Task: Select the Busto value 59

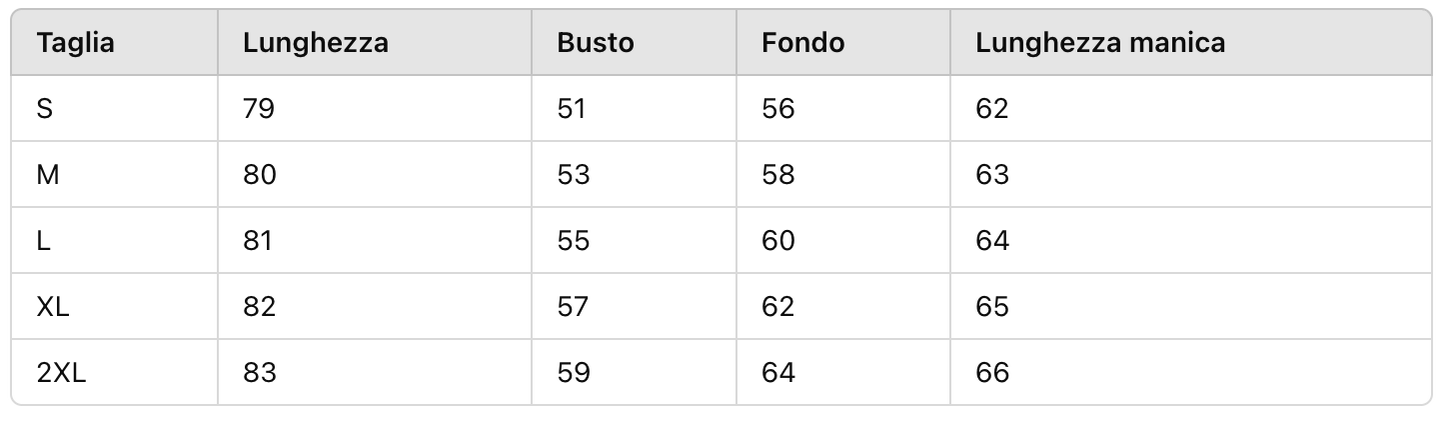Action: tap(573, 373)
